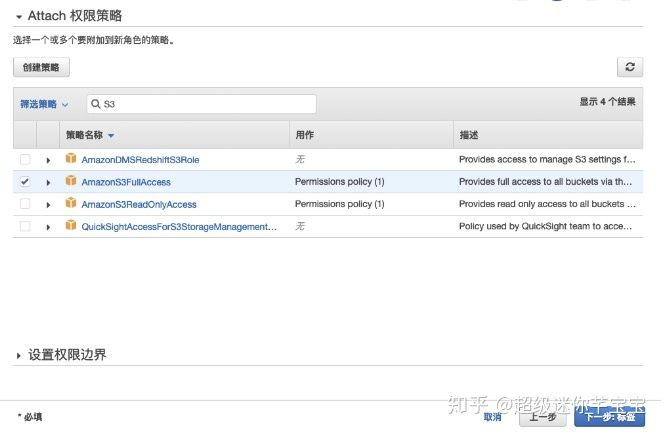Click the 取消 cancel link
Screen dimensions: 664x434
click(492, 417)
